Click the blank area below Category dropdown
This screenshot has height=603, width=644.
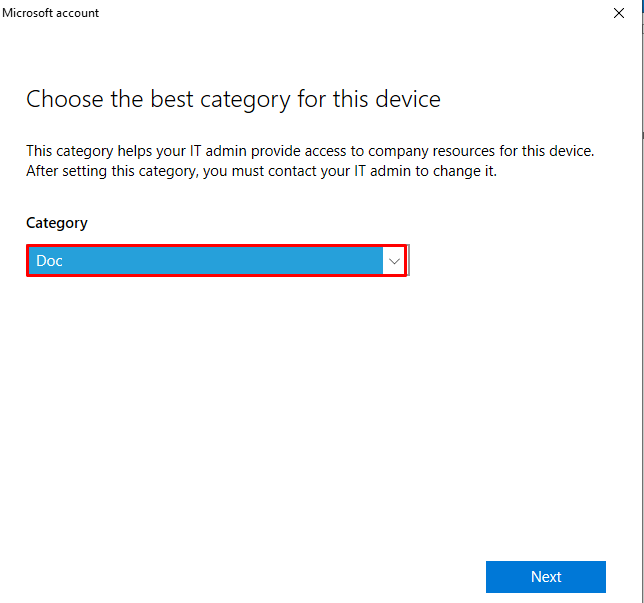(216, 340)
